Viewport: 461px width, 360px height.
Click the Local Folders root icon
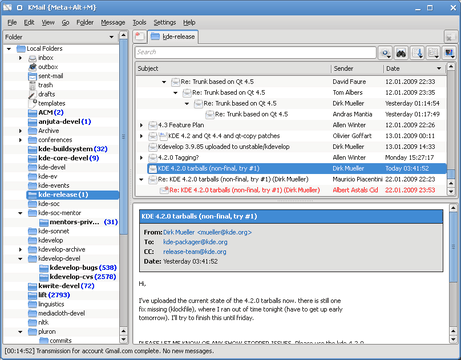tap(21, 49)
